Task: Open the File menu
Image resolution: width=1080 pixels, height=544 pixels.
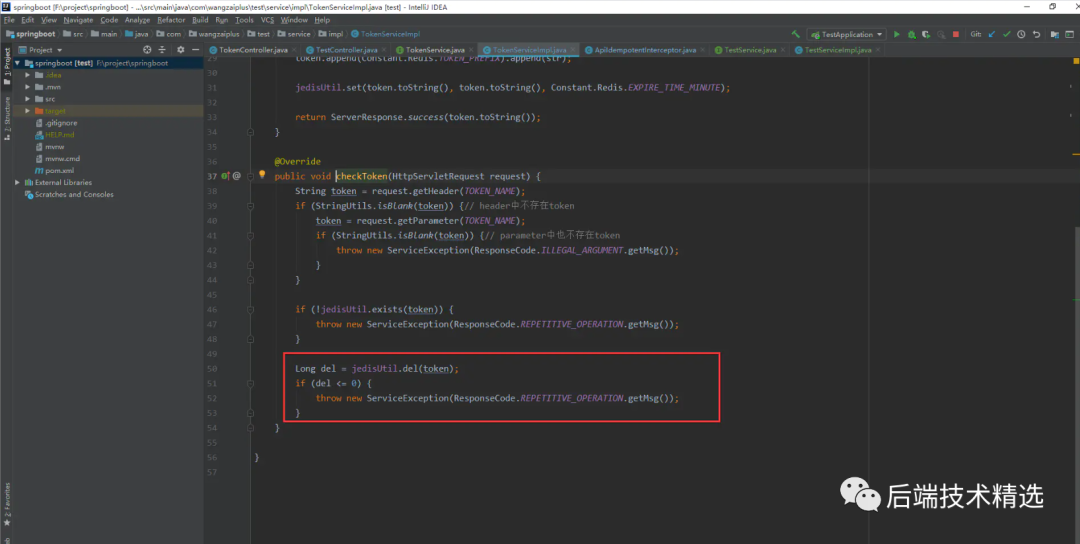Action: point(9,20)
